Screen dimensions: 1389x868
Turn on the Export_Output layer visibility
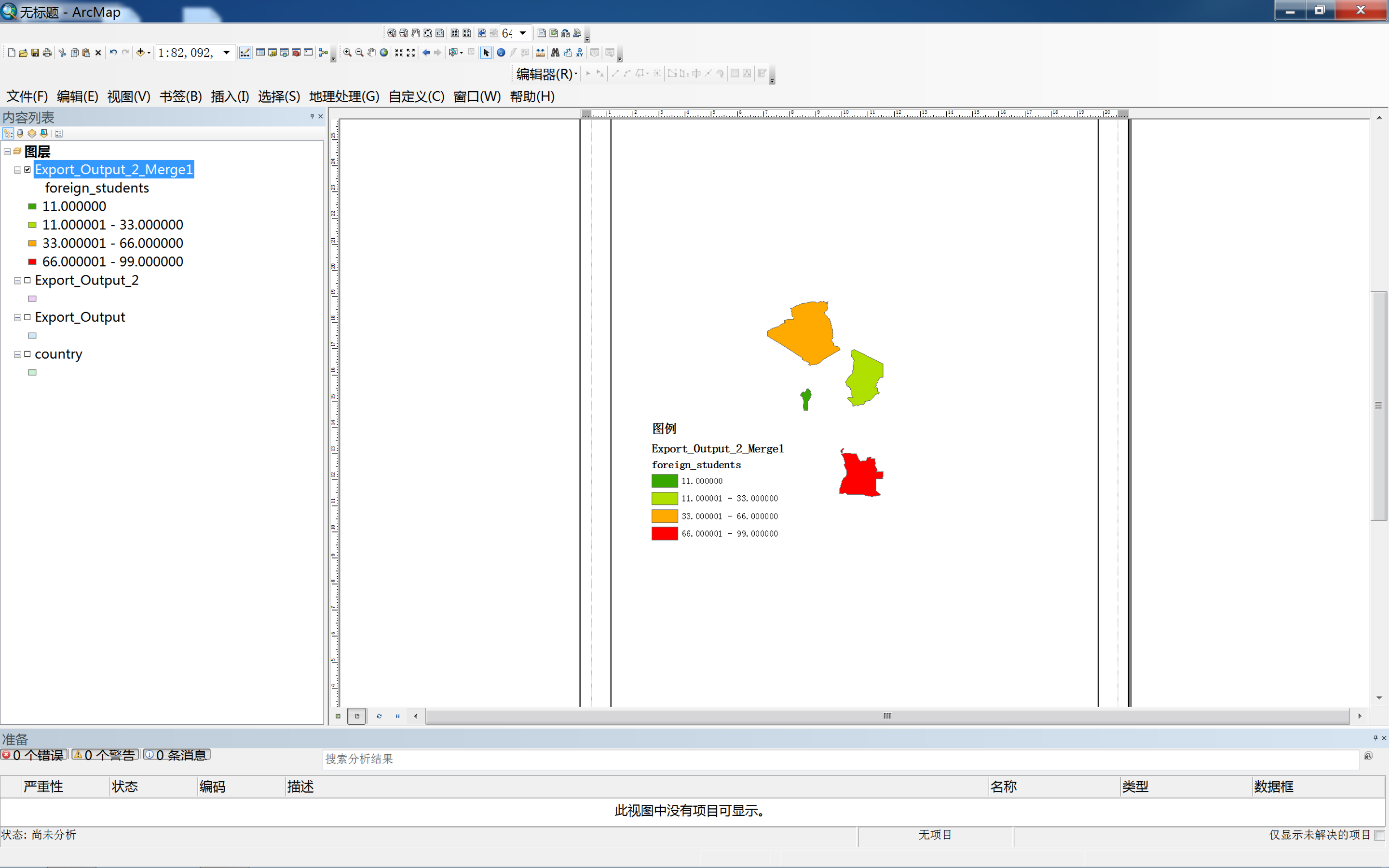(x=27, y=317)
